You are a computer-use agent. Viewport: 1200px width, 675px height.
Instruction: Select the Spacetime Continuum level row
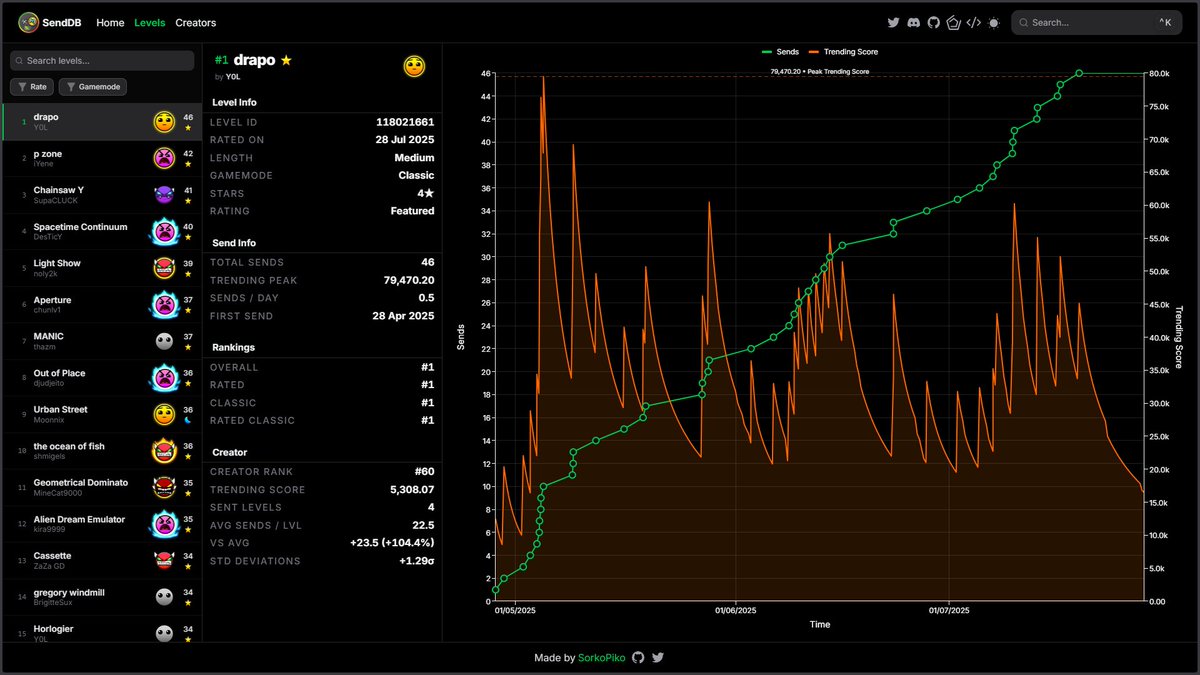click(x=102, y=231)
